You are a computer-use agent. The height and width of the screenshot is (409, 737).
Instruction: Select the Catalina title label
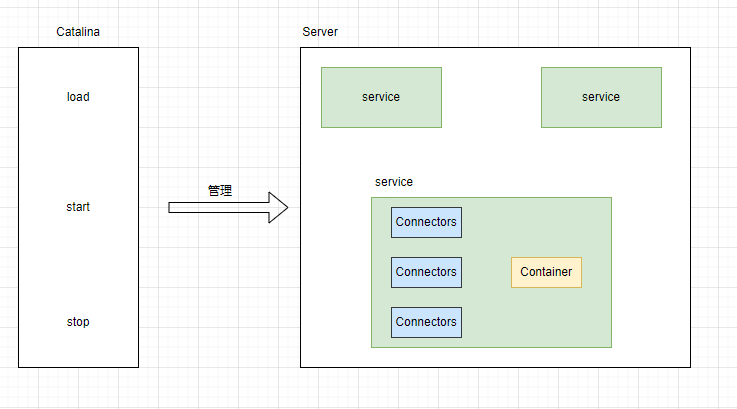[x=78, y=32]
